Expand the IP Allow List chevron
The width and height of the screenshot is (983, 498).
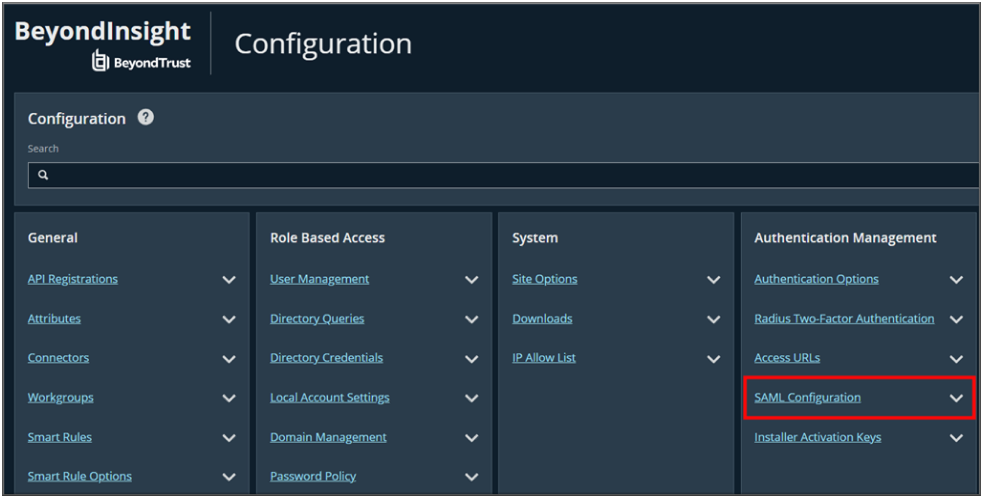pos(713,359)
